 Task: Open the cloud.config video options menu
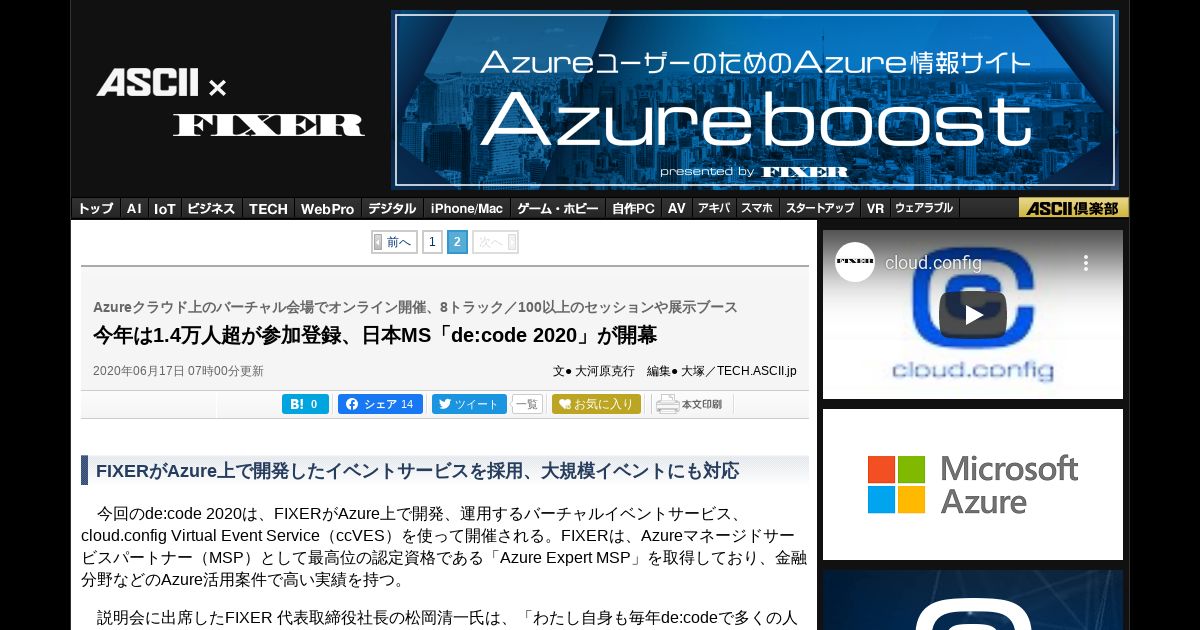point(1085,263)
